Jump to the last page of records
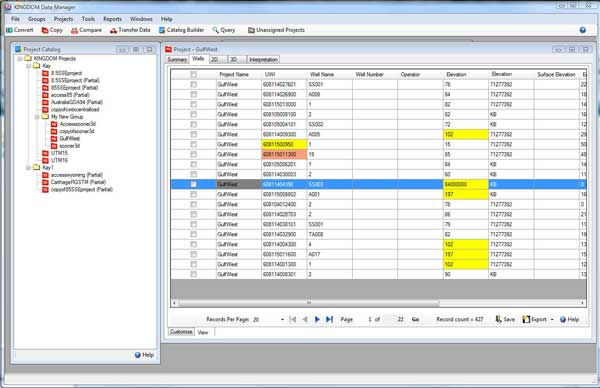This screenshot has height=388, width=600. click(x=329, y=319)
